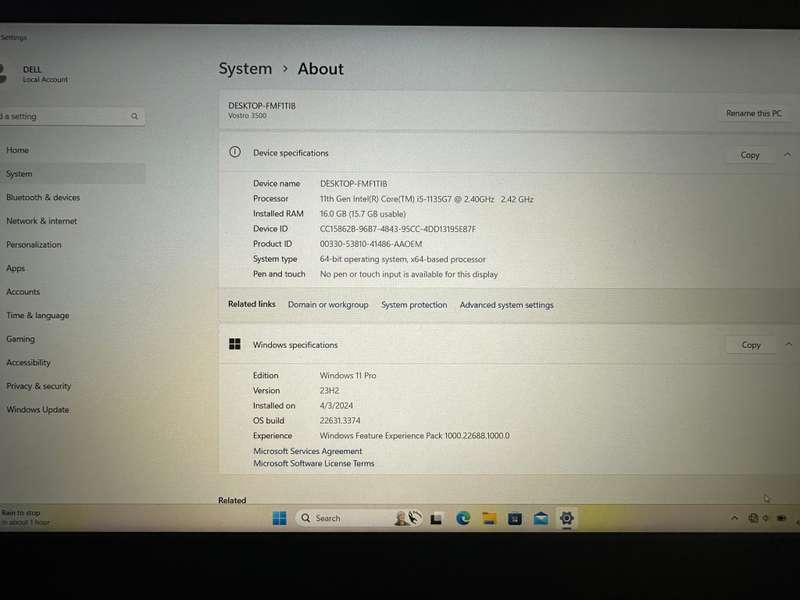Open Accounts settings
The width and height of the screenshot is (800, 600).
(23, 292)
